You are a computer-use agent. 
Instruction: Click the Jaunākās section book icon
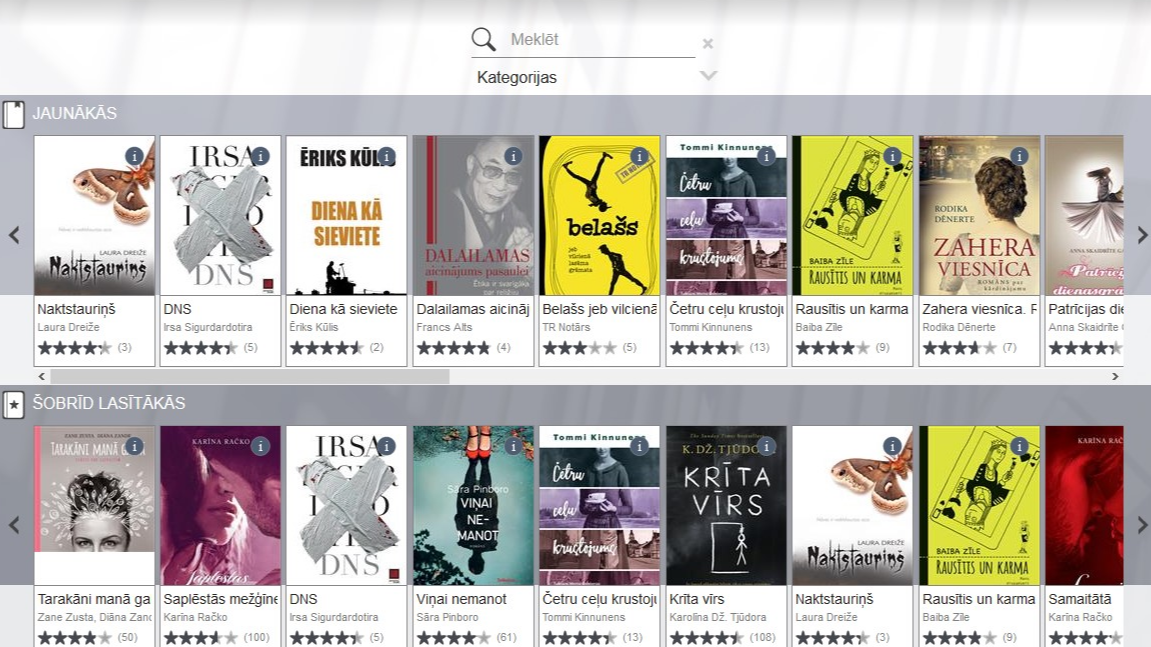click(13, 115)
